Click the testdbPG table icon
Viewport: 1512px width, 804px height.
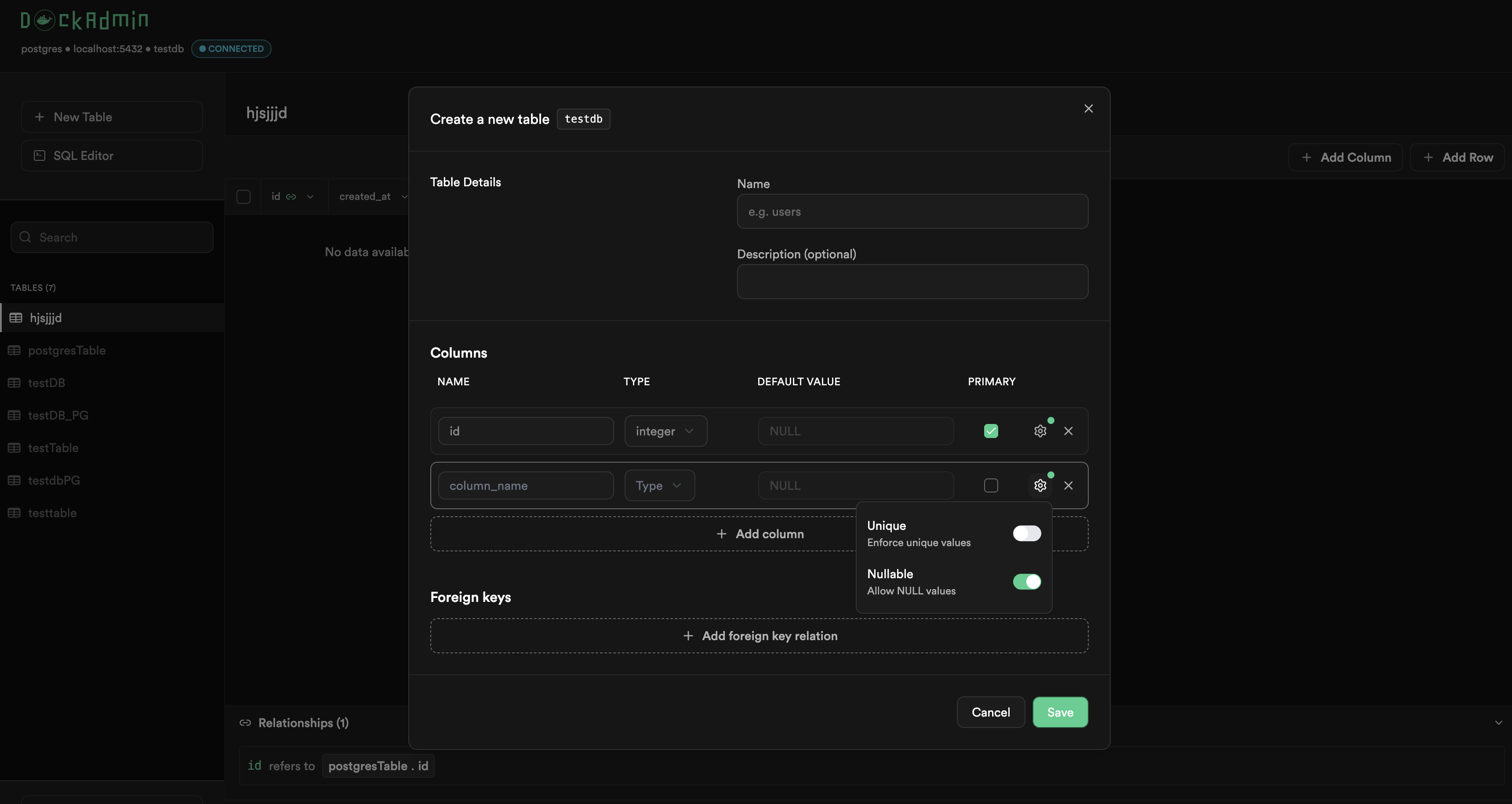(14, 480)
